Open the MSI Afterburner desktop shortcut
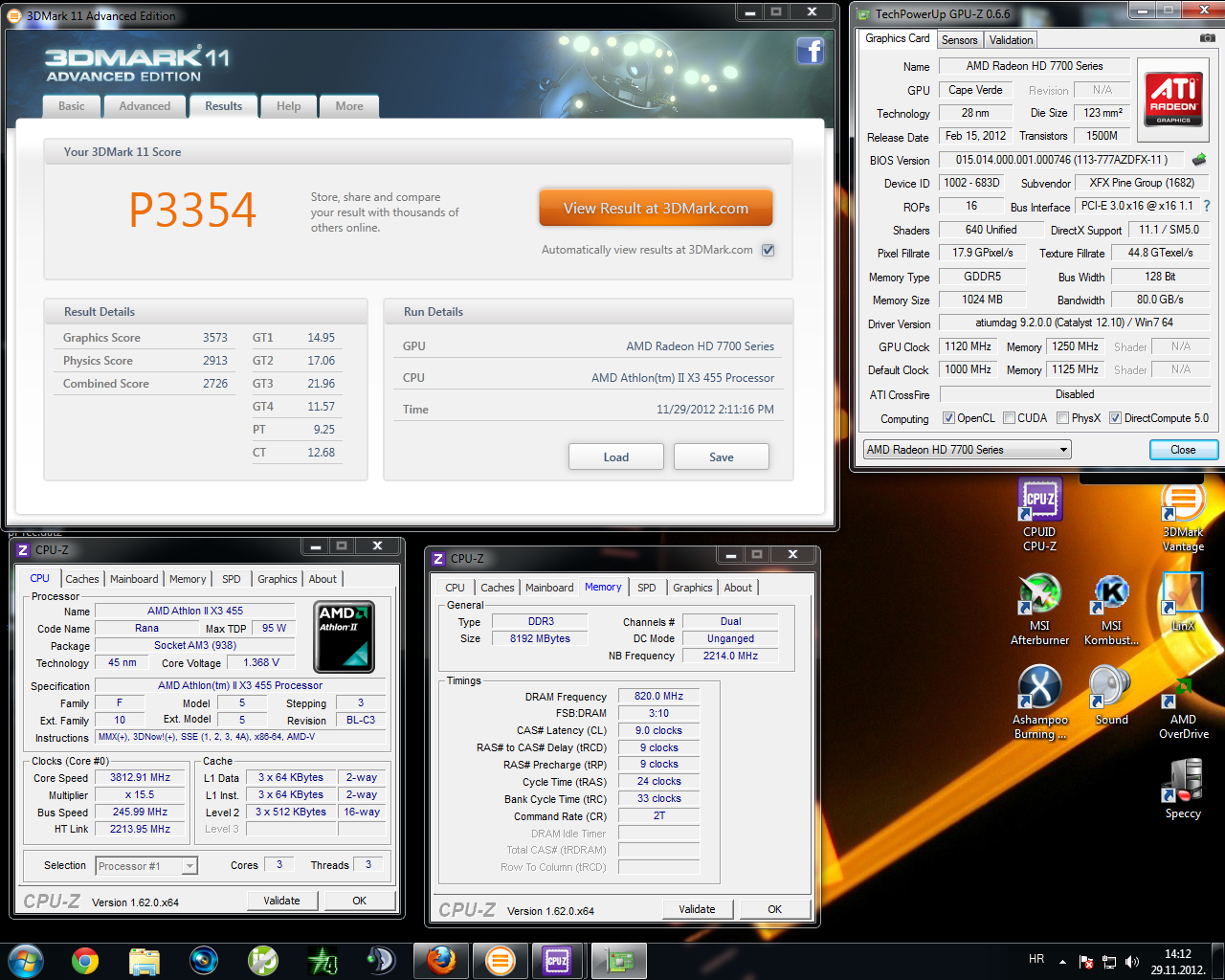Viewport: 1225px width, 980px height. click(x=1039, y=609)
